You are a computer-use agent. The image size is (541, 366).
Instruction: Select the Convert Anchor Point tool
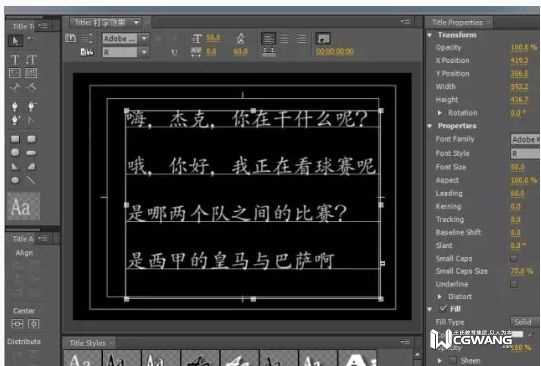pos(31,120)
